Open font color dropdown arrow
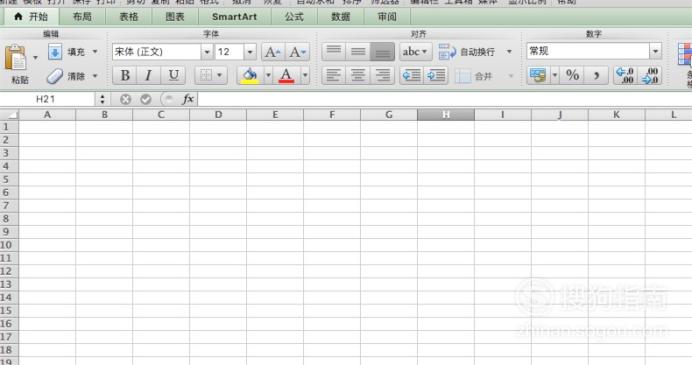This screenshot has width=692, height=365. coord(305,75)
